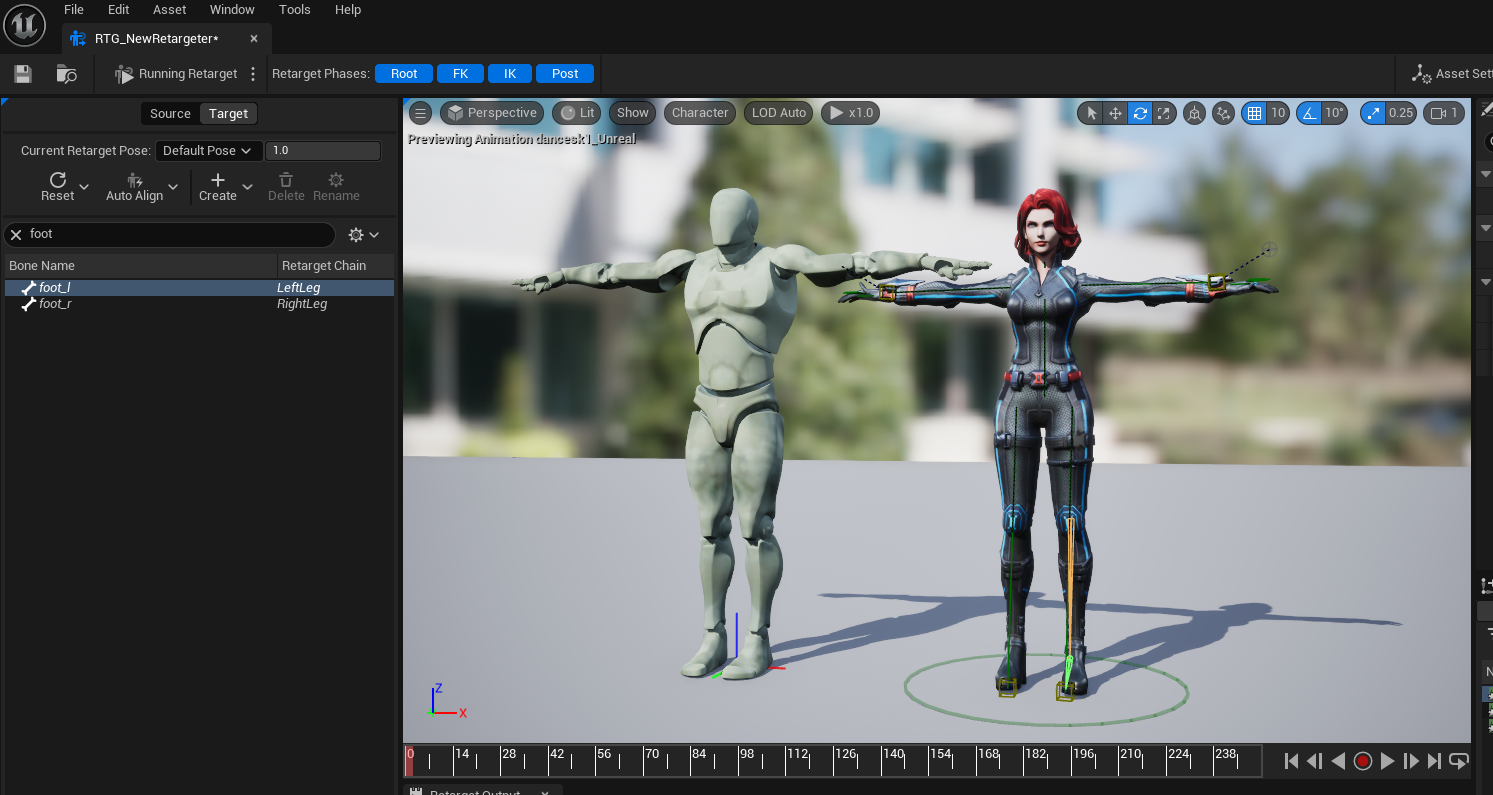This screenshot has height=795, width=1493.
Task: Open the Perspective view mode dropdown
Action: click(x=492, y=113)
